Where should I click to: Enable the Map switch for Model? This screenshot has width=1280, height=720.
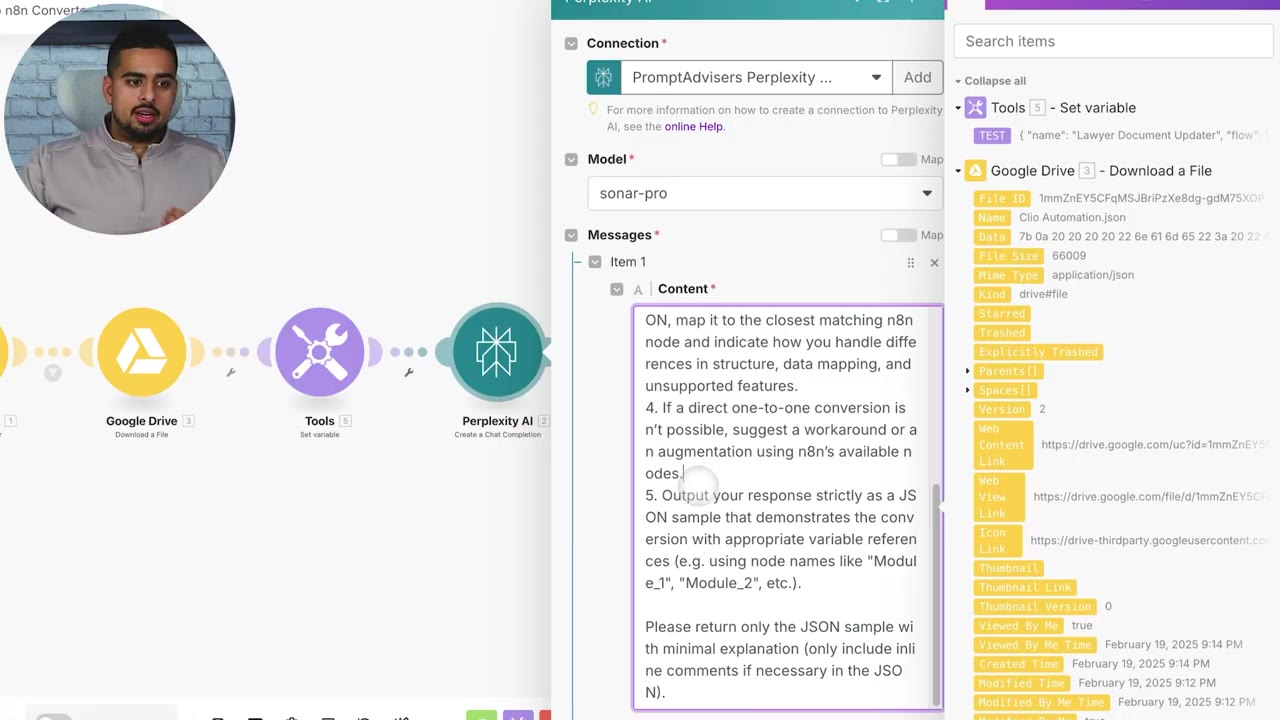898,160
